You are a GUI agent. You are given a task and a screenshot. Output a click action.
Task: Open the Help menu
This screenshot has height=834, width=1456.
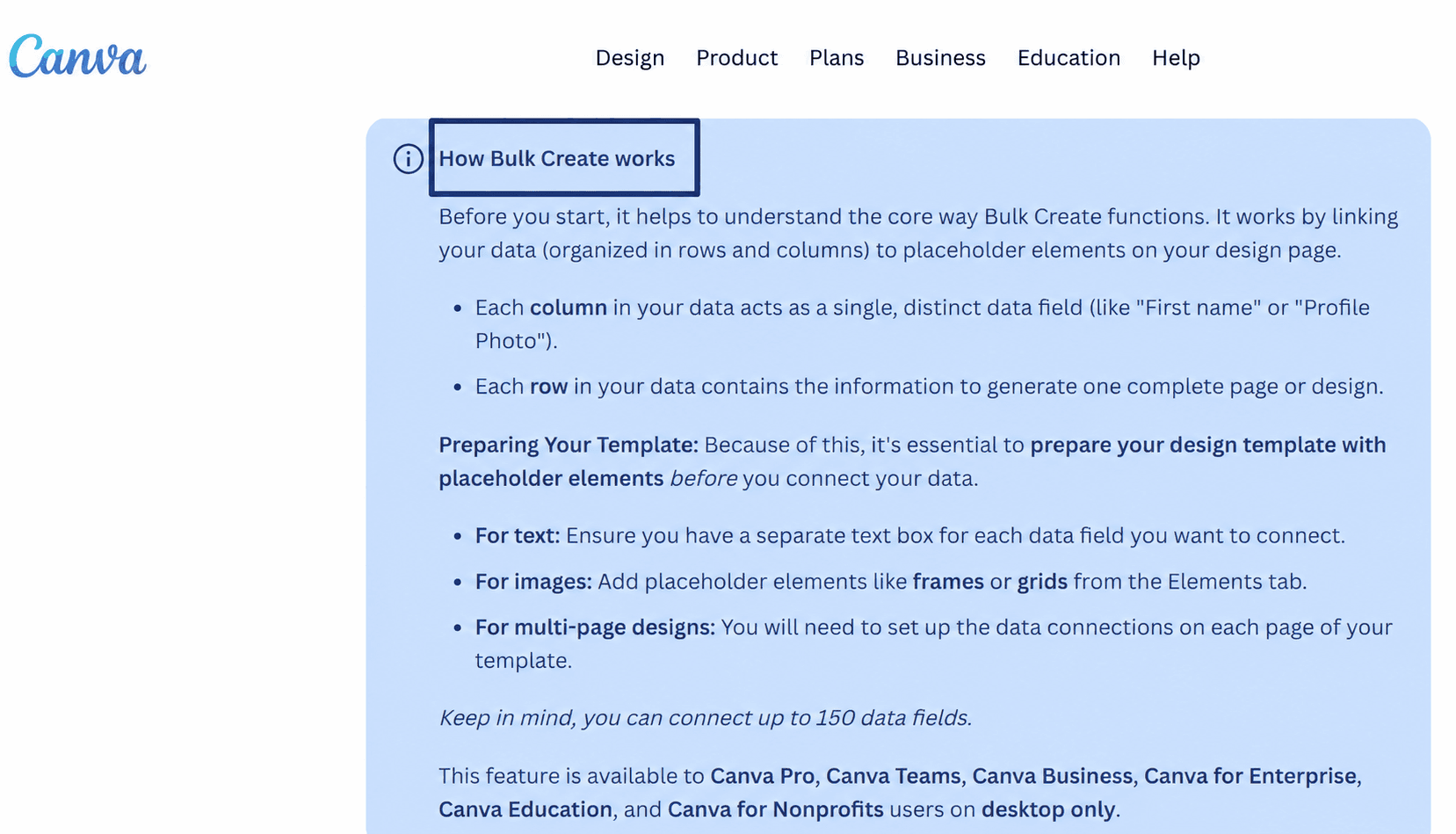[x=1176, y=58]
